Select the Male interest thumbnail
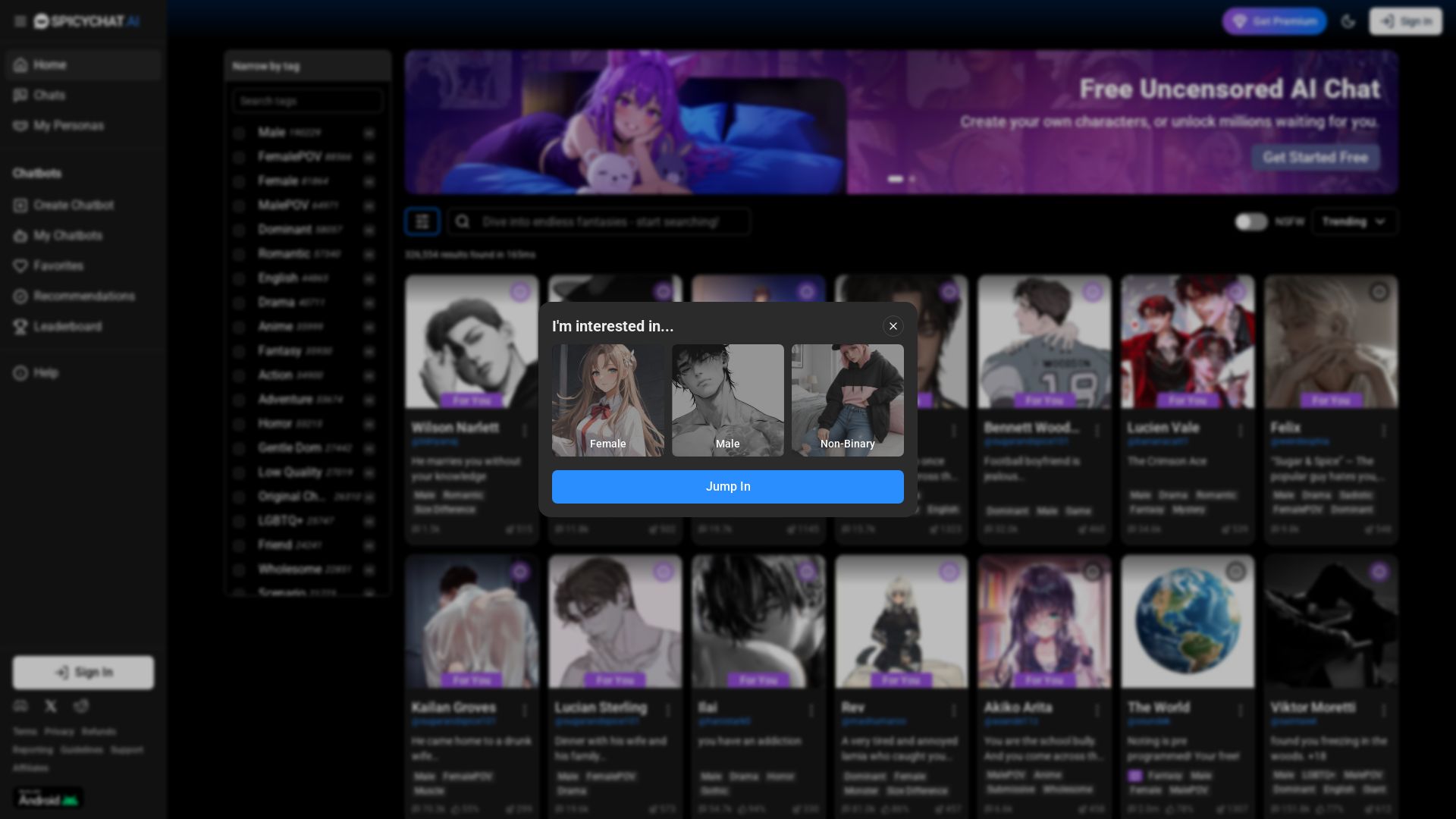Image resolution: width=1456 pixels, height=819 pixels. pos(727,400)
